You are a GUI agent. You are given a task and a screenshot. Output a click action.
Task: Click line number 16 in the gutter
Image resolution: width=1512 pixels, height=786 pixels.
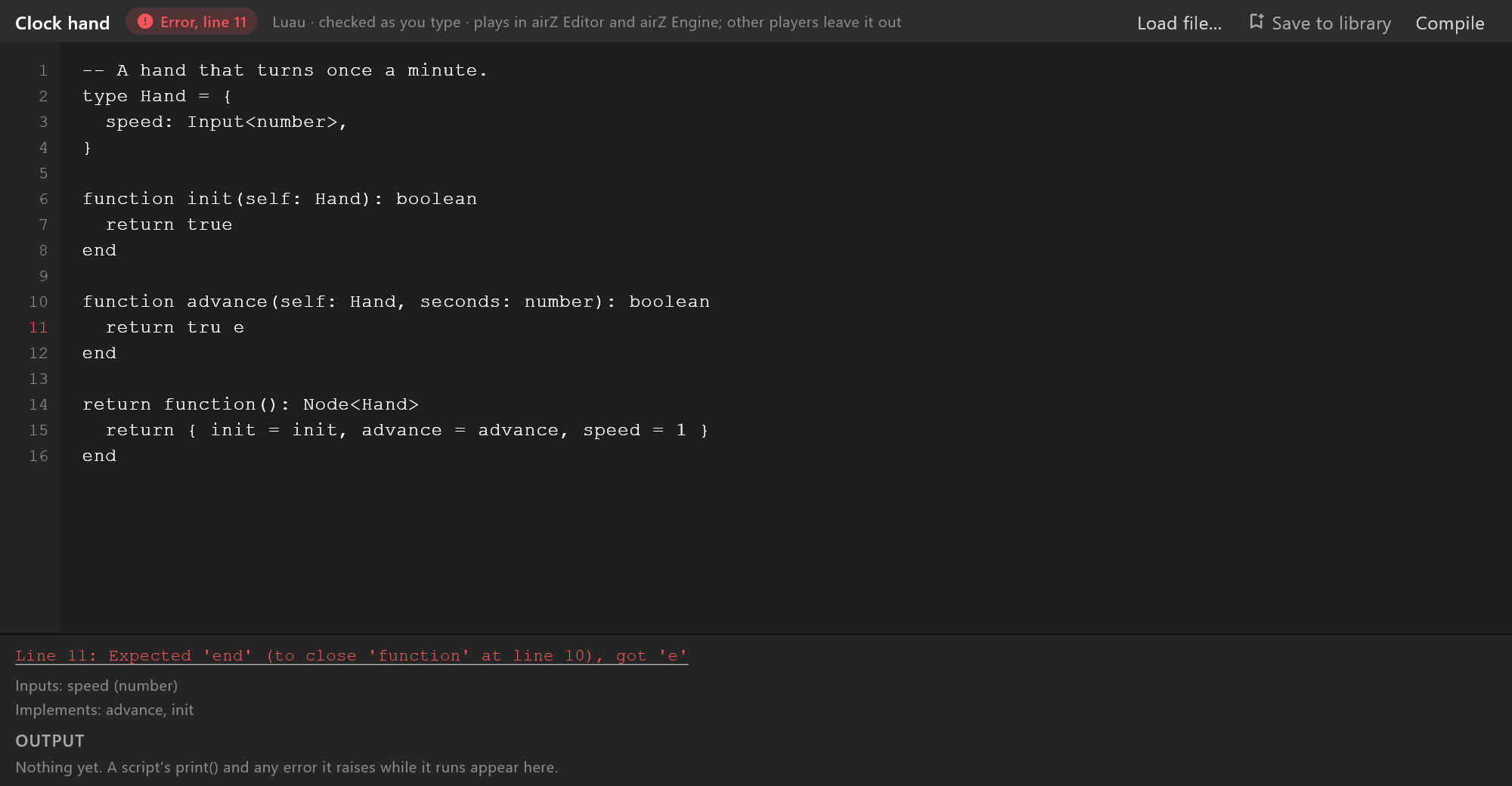(39, 456)
